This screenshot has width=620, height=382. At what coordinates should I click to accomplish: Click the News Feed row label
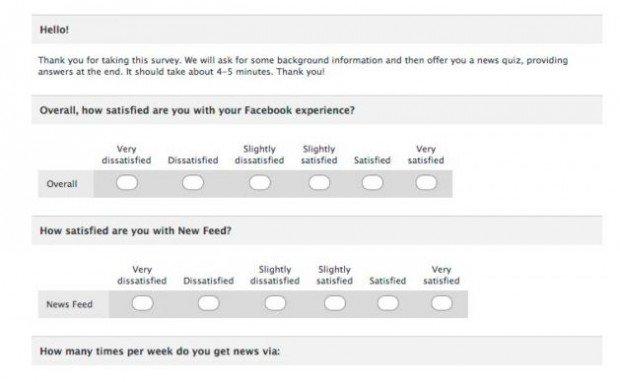[x=70, y=304]
